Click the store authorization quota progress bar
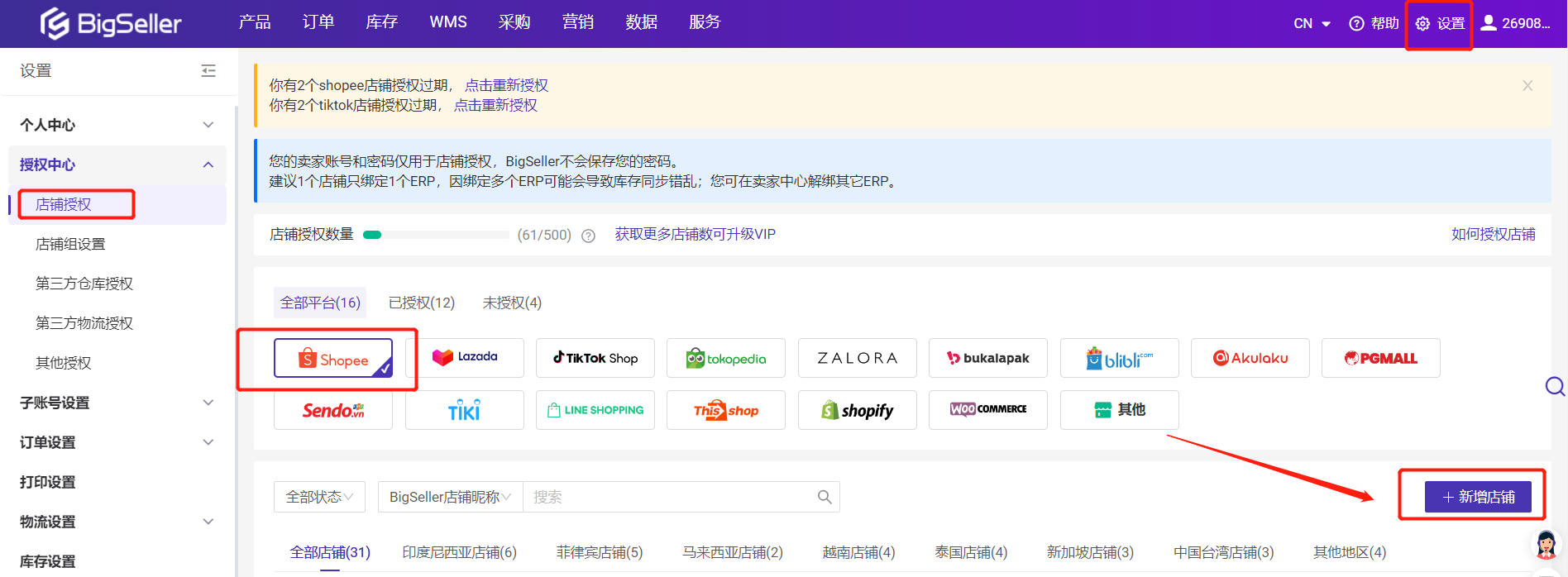This screenshot has height=577, width=1568. coord(436,235)
